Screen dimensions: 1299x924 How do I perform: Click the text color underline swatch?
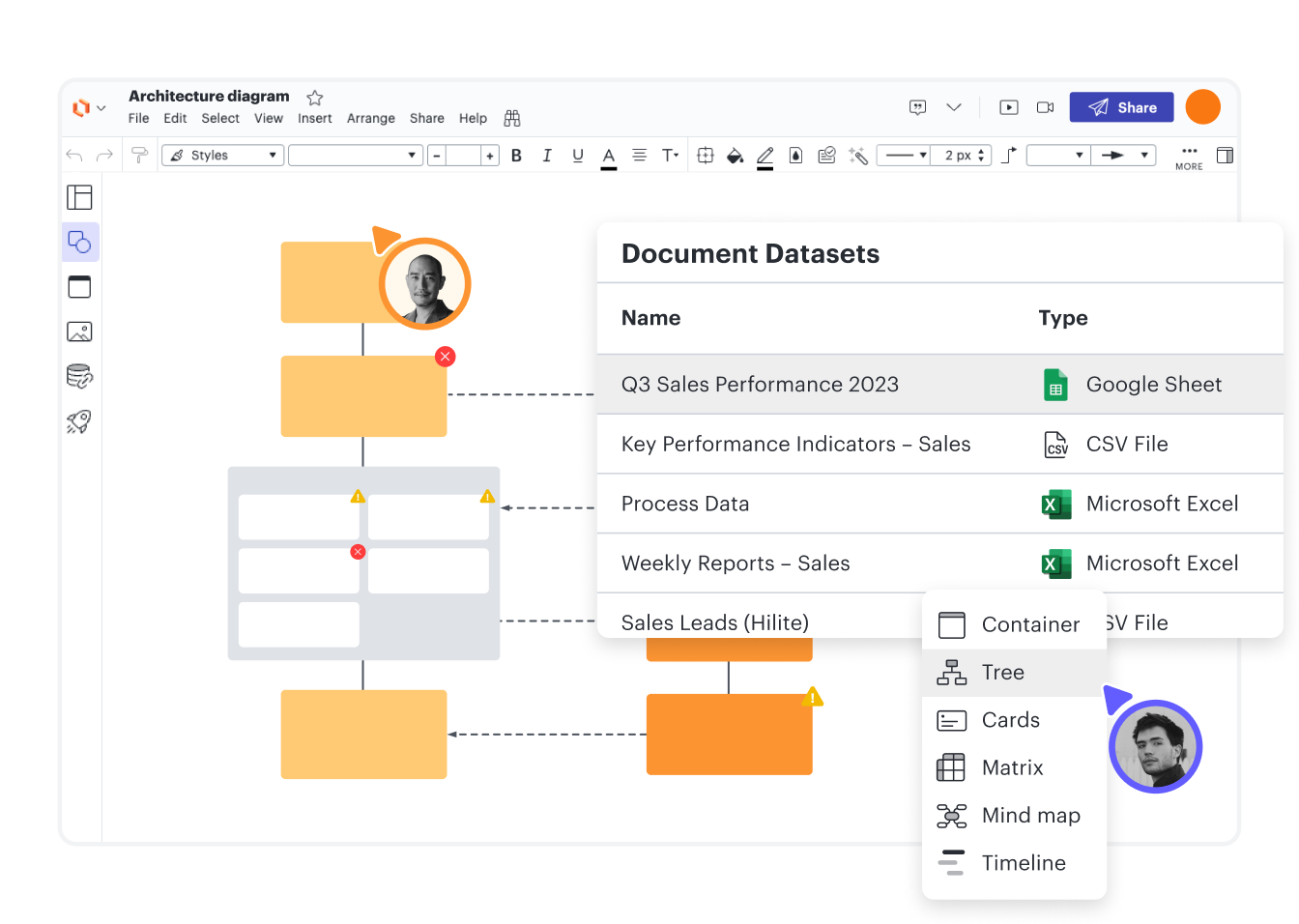[608, 157]
